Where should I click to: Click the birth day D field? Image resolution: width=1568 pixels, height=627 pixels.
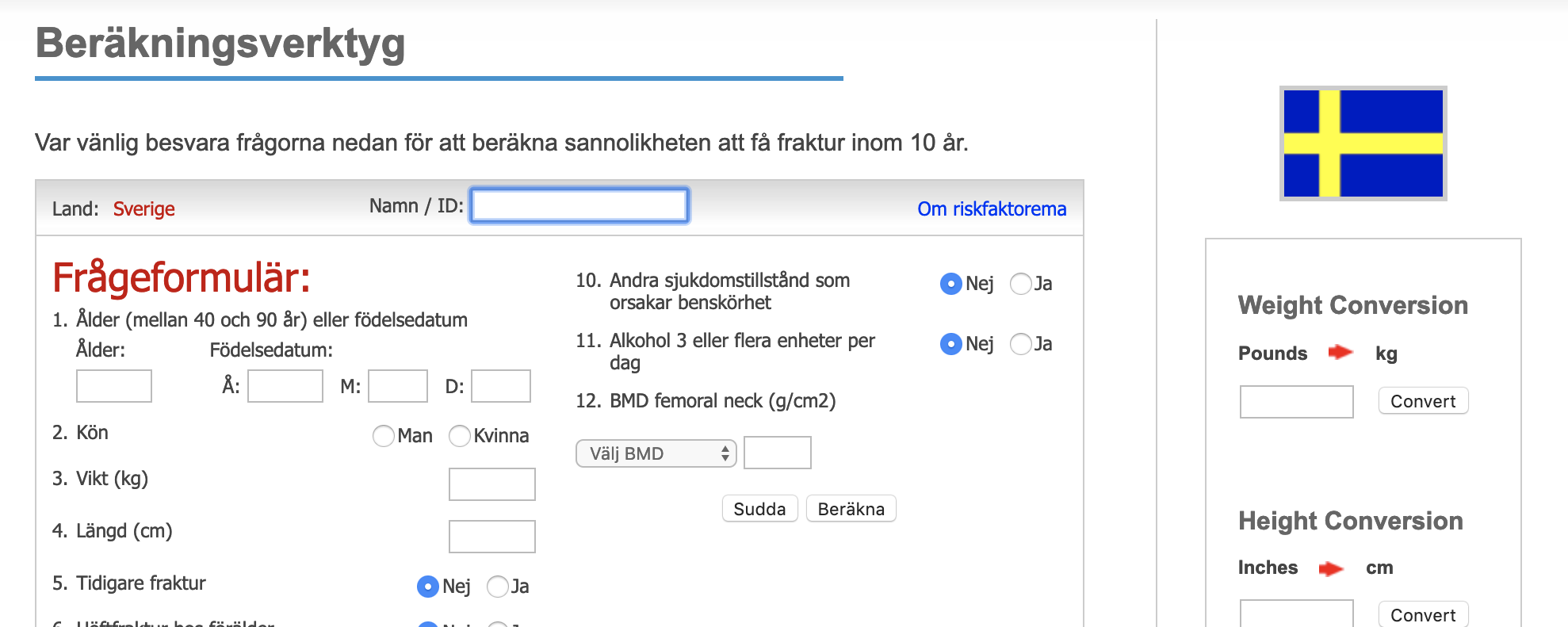pyautogui.click(x=501, y=386)
